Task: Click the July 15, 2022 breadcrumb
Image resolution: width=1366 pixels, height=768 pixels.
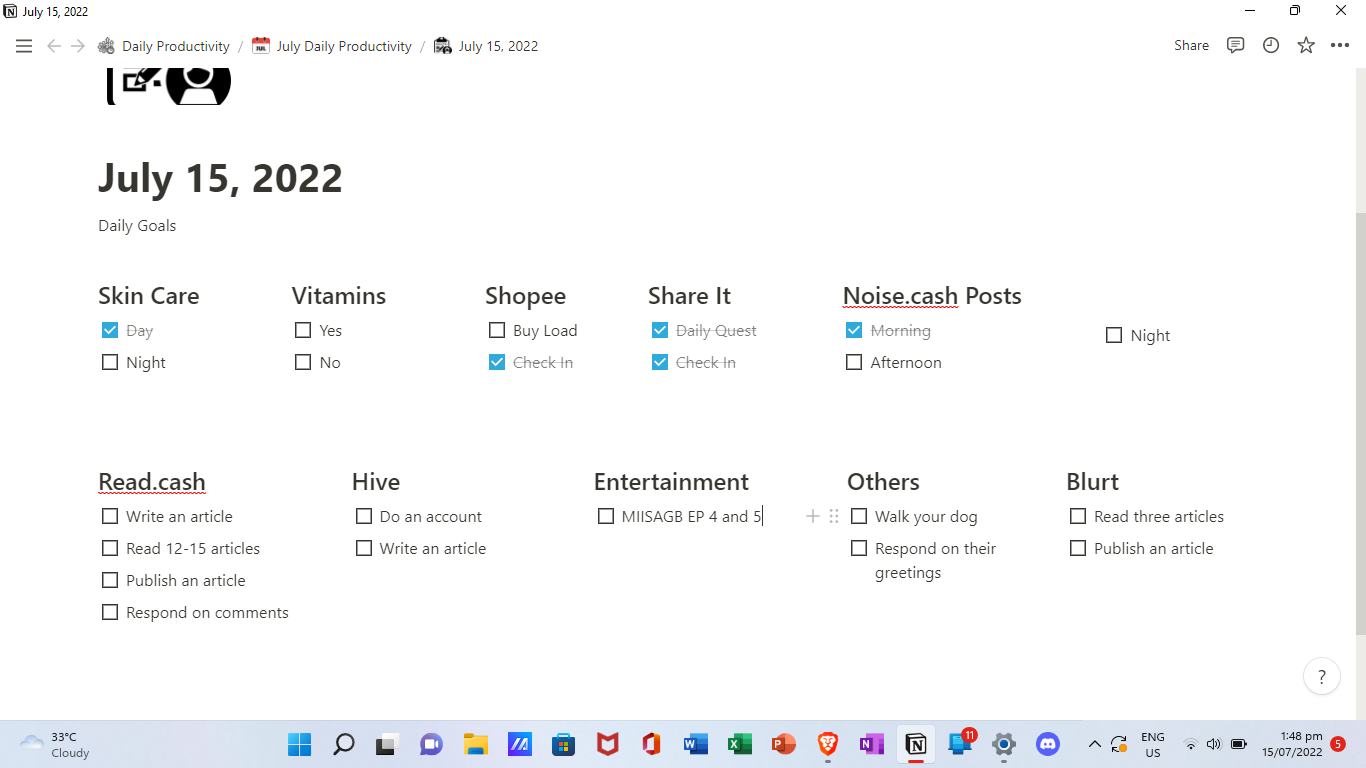Action: pos(486,46)
